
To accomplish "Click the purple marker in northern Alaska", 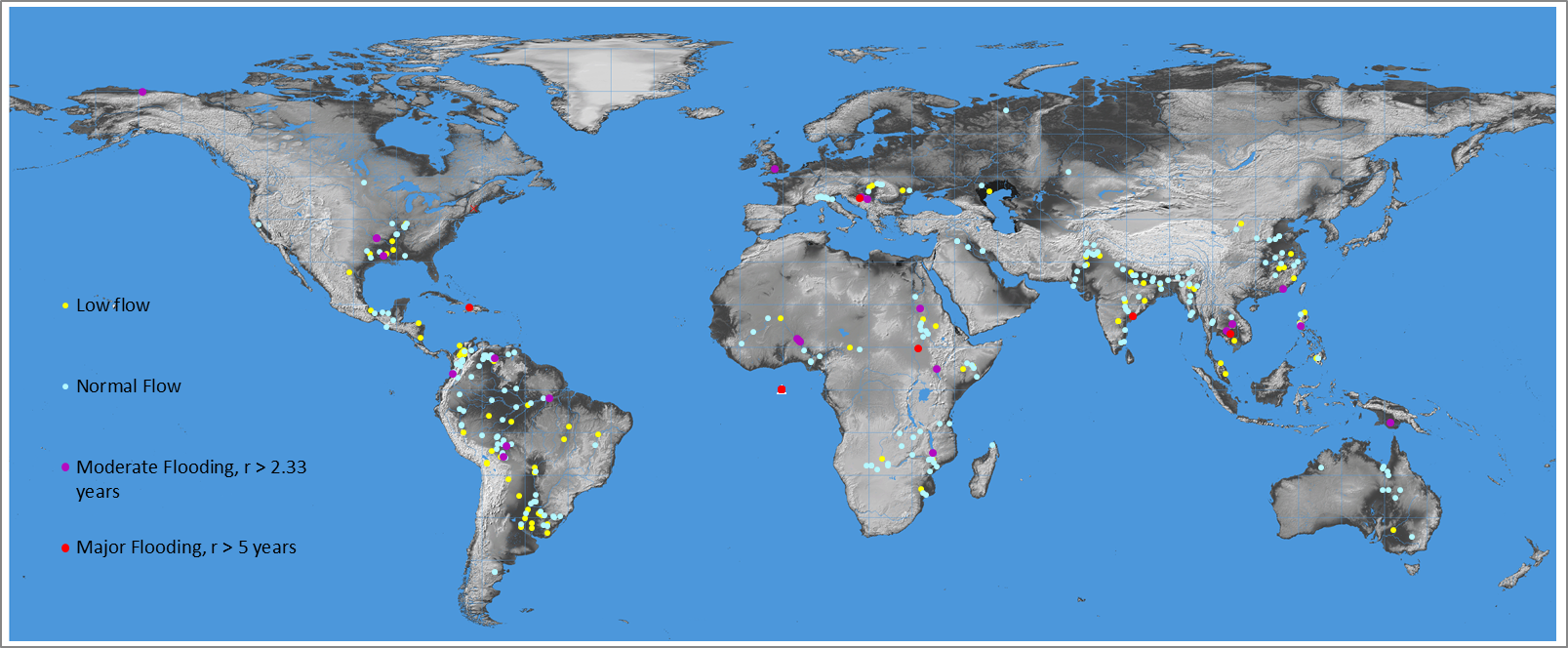I will point(142,92).
